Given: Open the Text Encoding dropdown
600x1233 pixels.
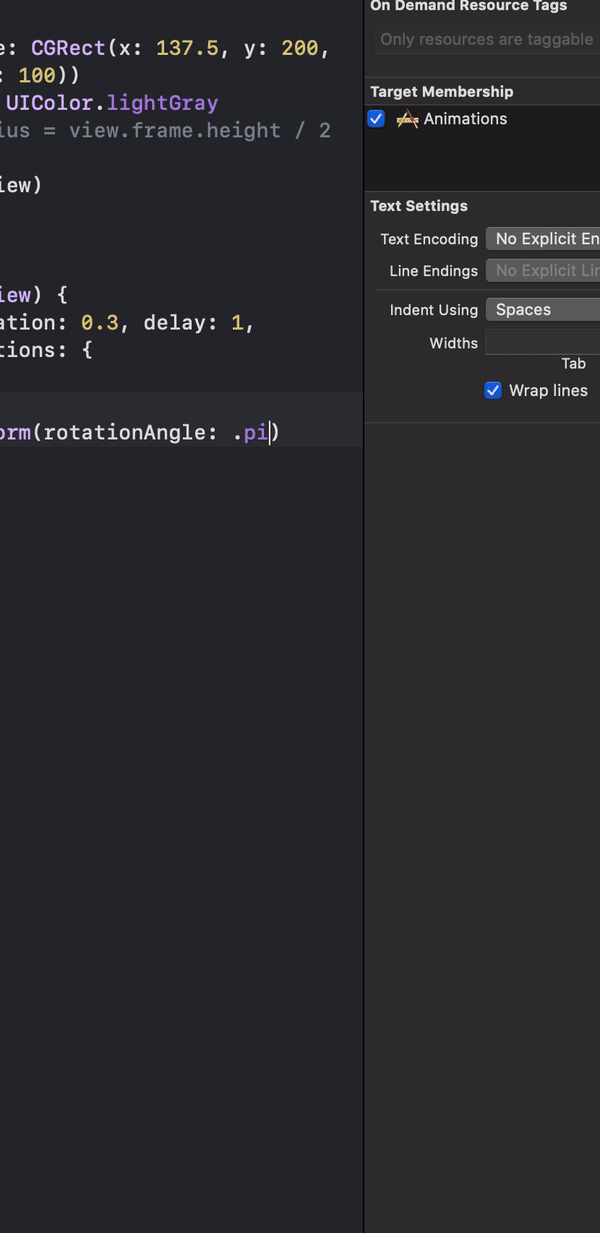Looking at the screenshot, I should [543, 239].
